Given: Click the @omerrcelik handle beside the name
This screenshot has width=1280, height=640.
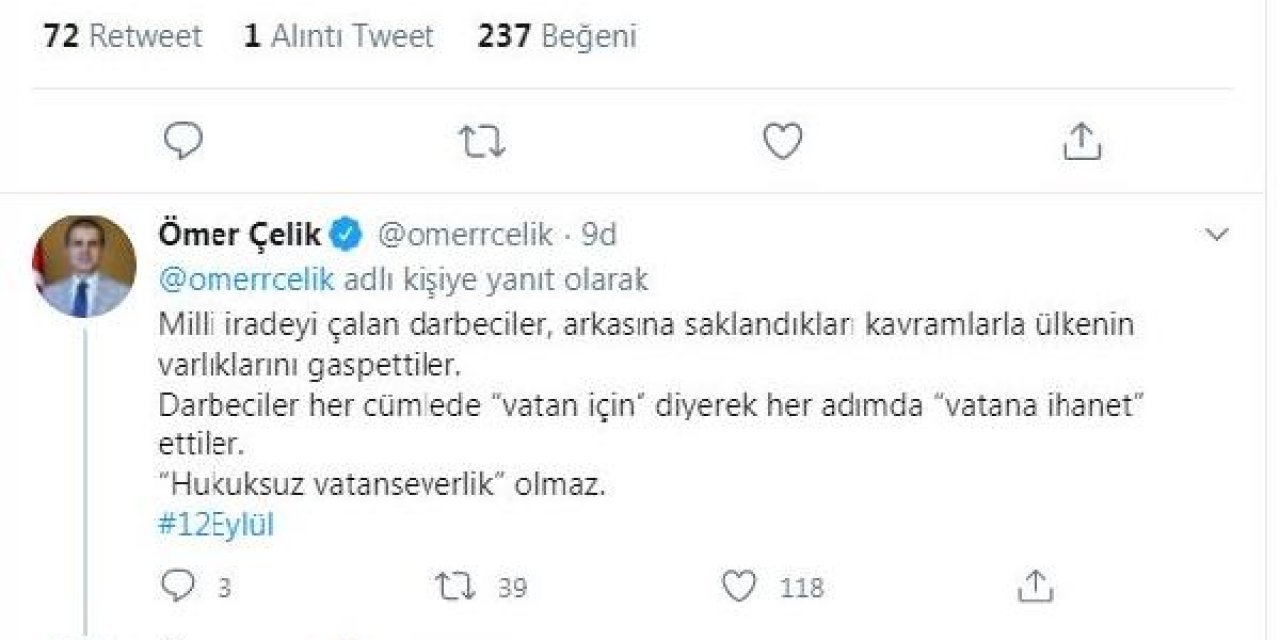Looking at the screenshot, I should pyautogui.click(x=463, y=235).
